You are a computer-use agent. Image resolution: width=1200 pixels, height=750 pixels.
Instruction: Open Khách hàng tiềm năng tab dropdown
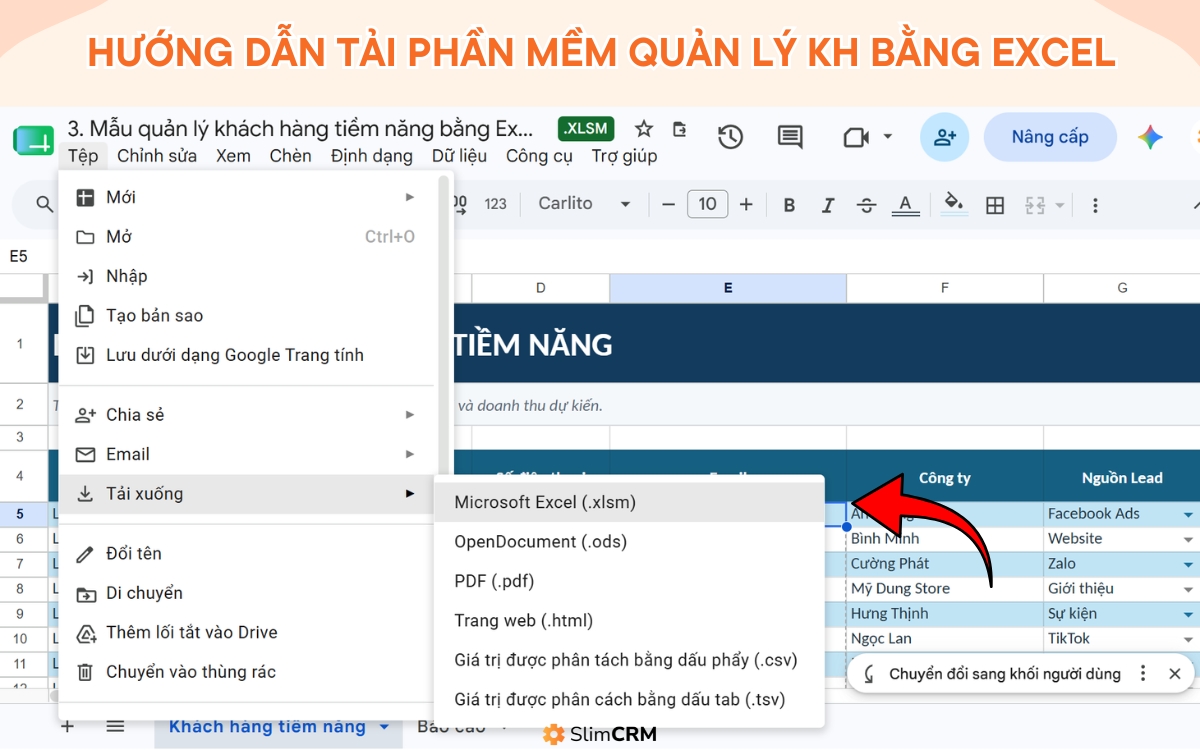pyautogui.click(x=384, y=727)
